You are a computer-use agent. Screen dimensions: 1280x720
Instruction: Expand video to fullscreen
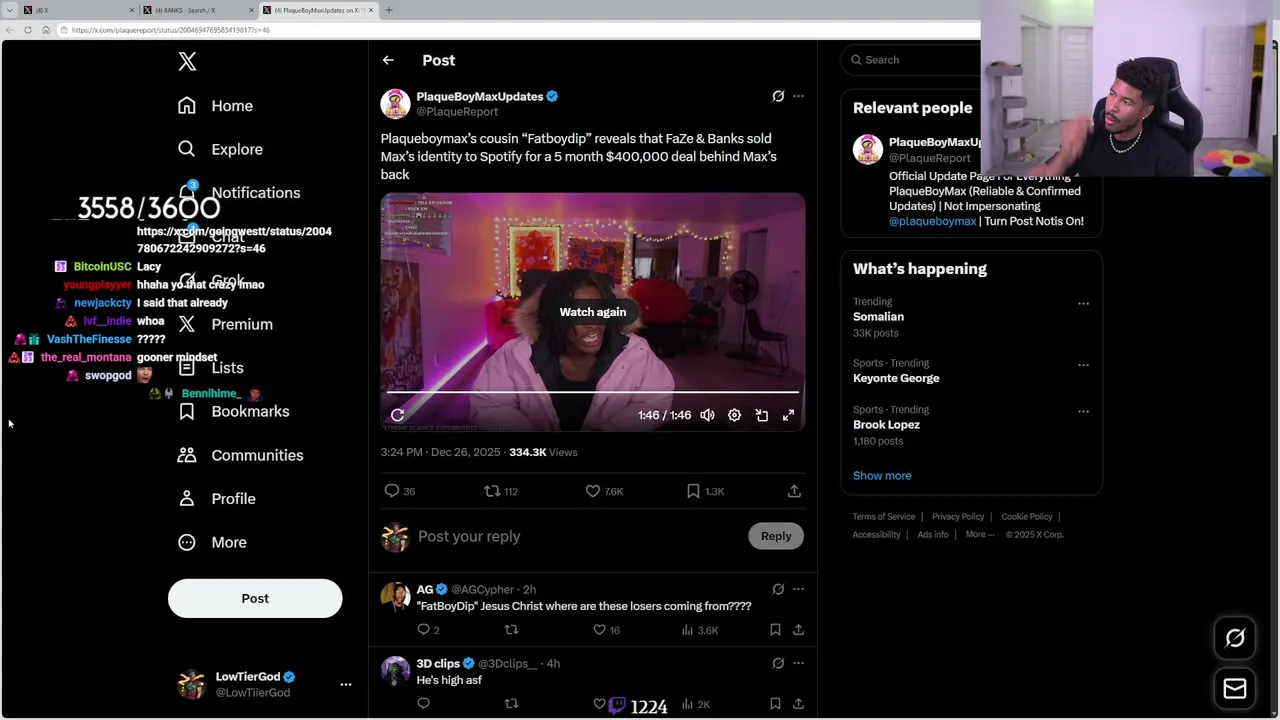tap(788, 415)
